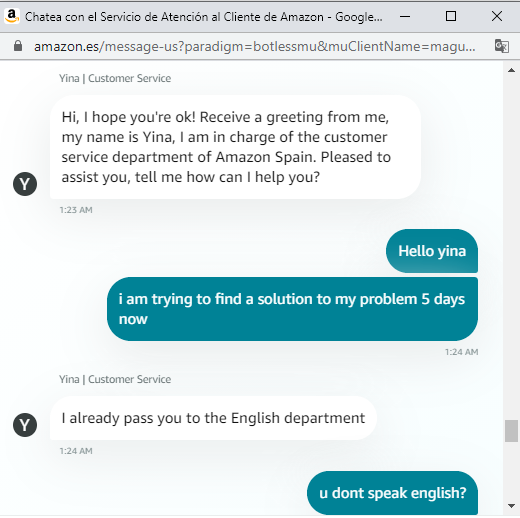The height and width of the screenshot is (518, 520).
Task: Click Yina's avatar beside English department message
Action: click(x=25, y=425)
